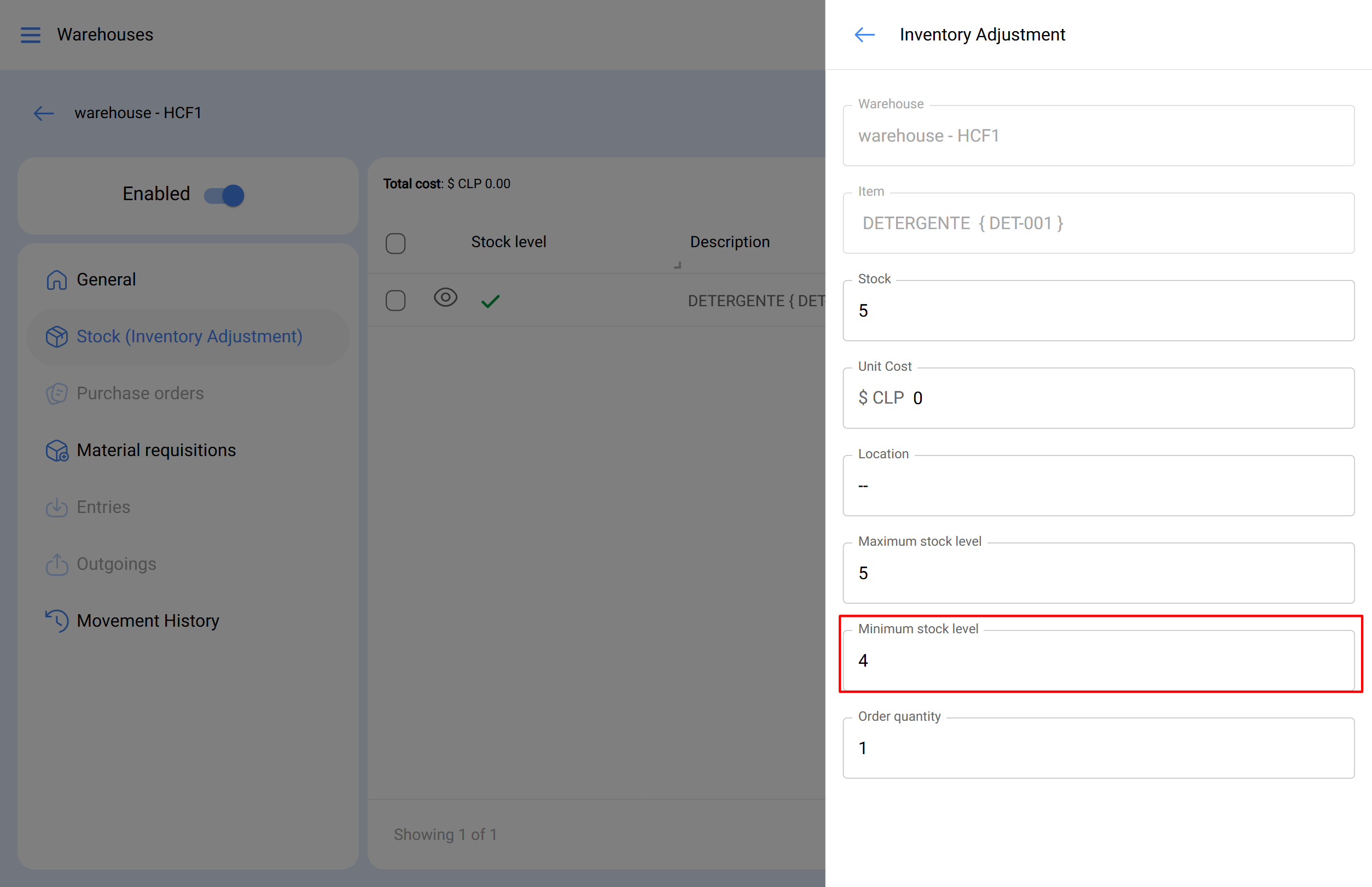The height and width of the screenshot is (887, 1372).
Task: Check the select-all header checkbox
Action: [x=396, y=243]
